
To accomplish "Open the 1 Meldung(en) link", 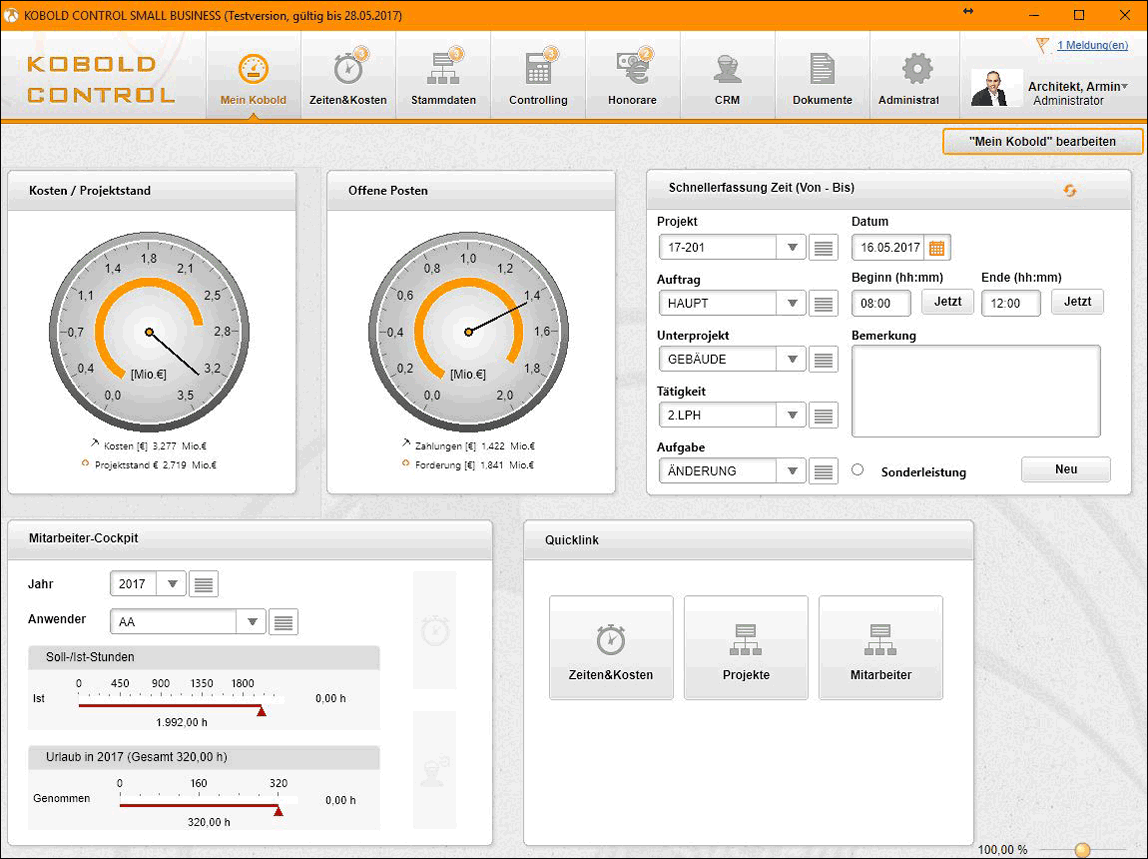I will pos(1092,45).
